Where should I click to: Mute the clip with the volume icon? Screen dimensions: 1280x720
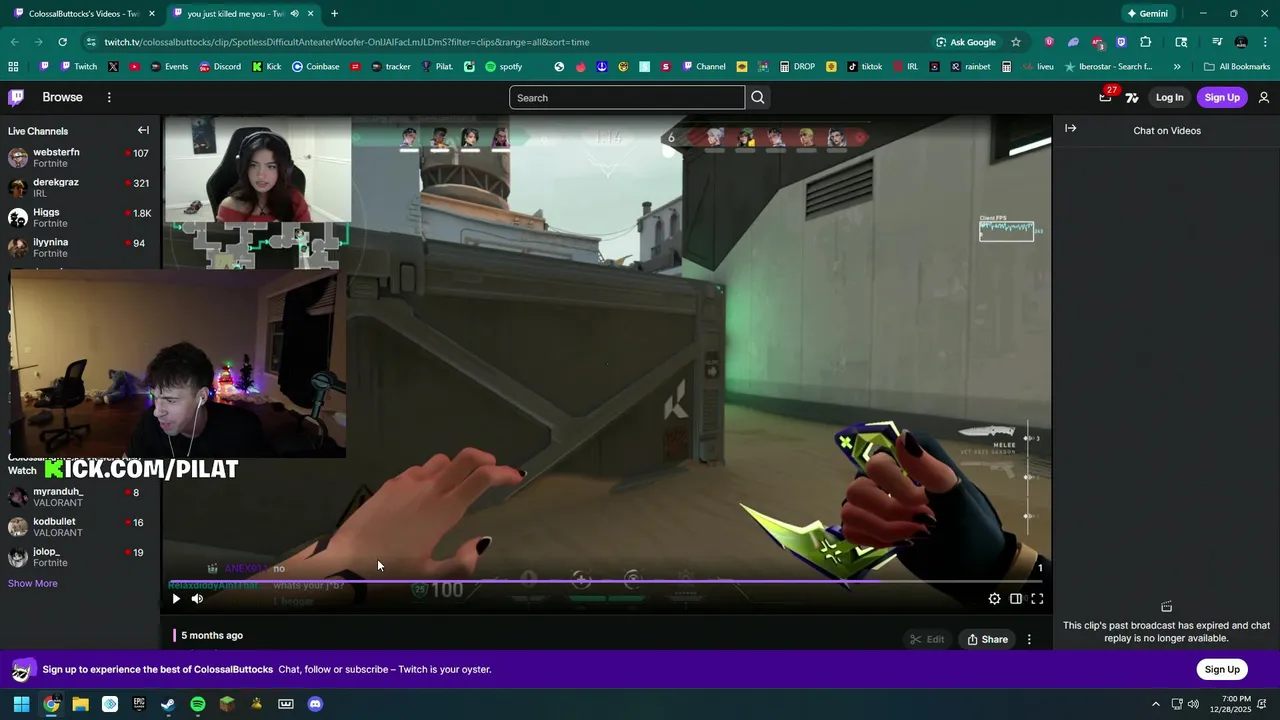coord(197,599)
